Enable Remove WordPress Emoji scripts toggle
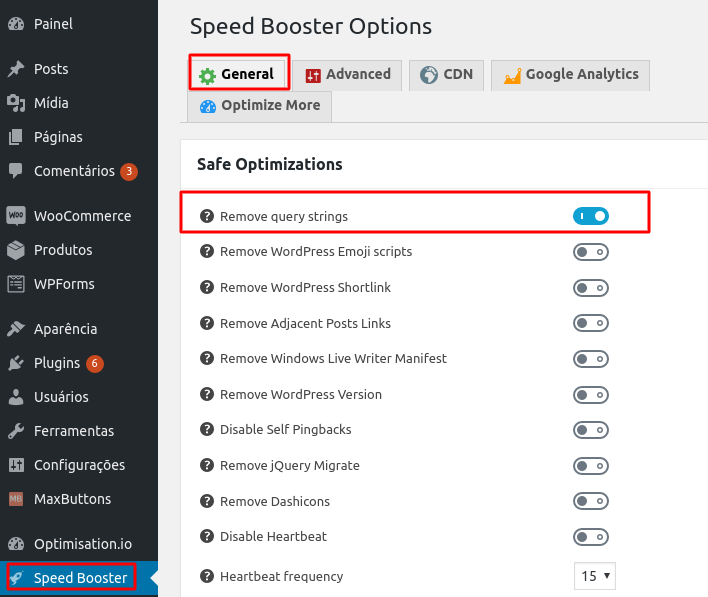 591,252
